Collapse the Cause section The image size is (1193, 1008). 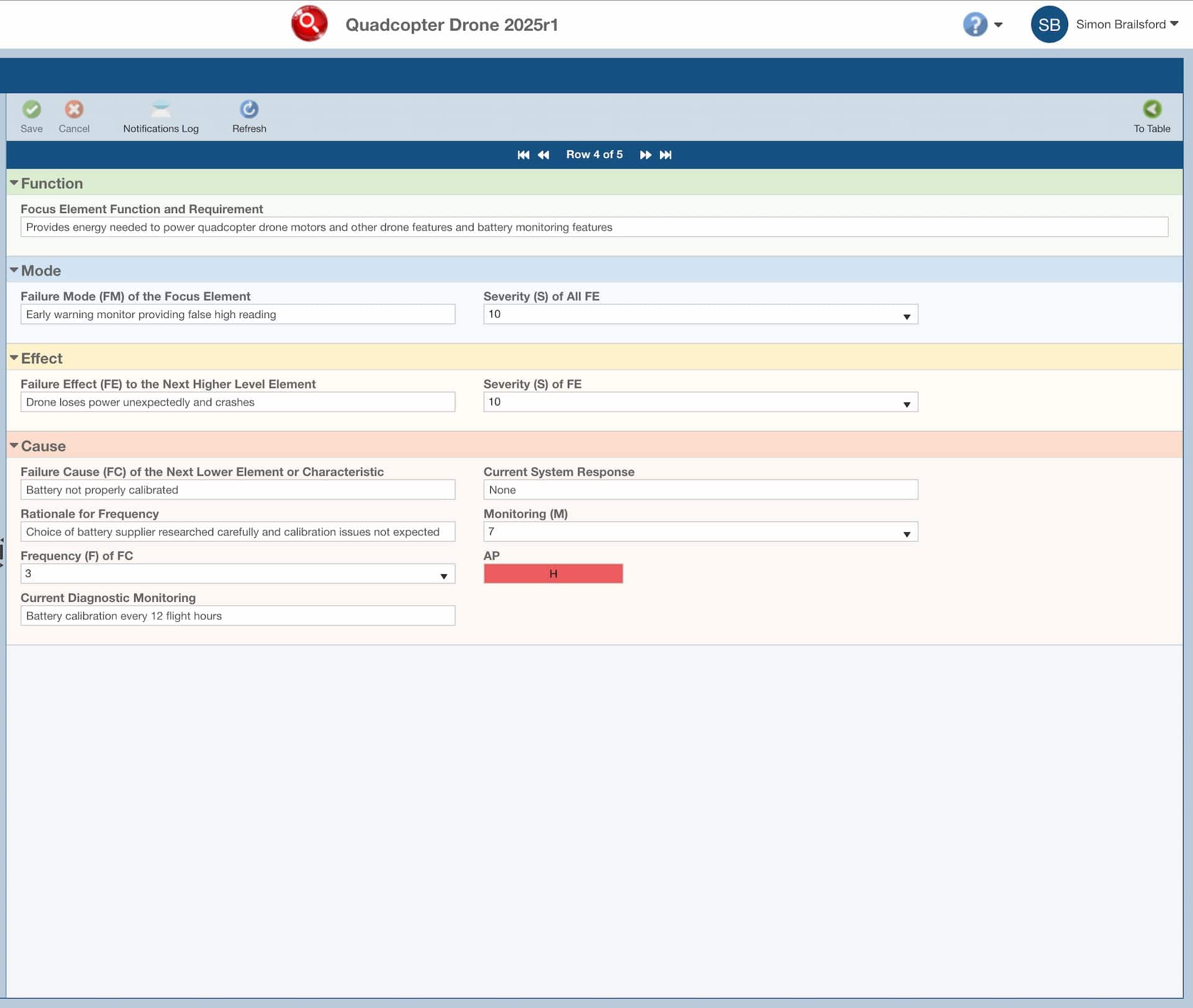click(13, 445)
